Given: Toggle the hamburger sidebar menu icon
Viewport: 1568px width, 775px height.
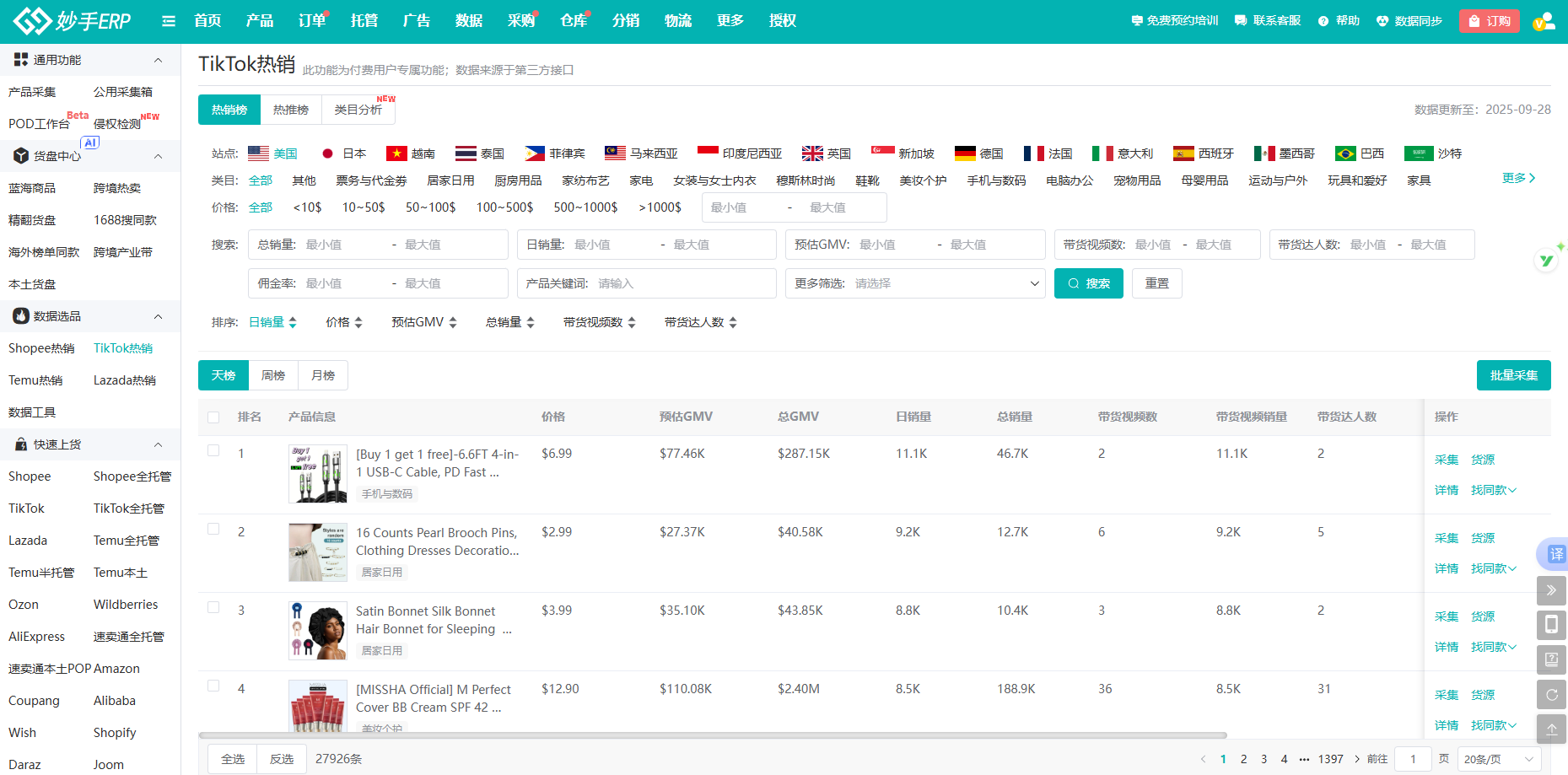Looking at the screenshot, I should pyautogui.click(x=169, y=21).
